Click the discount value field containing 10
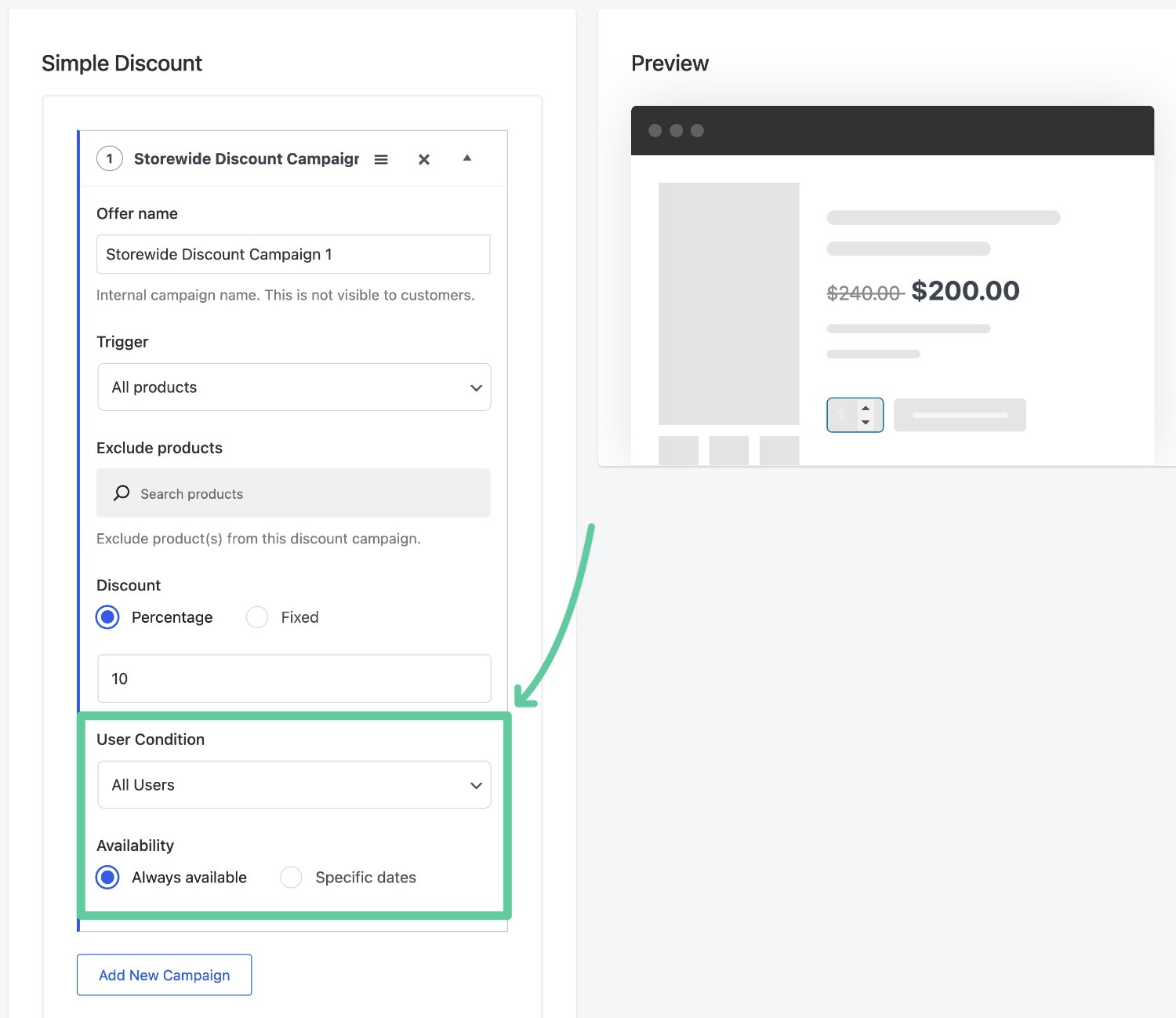The image size is (1176, 1018). coord(294,678)
